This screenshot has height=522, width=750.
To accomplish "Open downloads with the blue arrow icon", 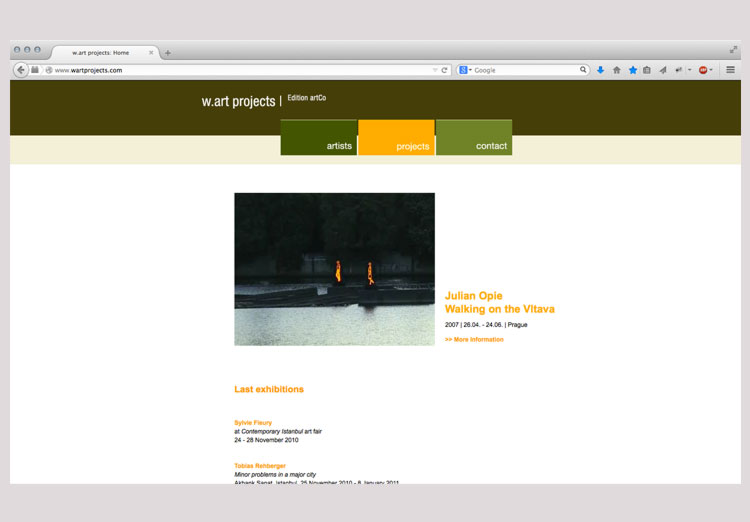I will (600, 70).
